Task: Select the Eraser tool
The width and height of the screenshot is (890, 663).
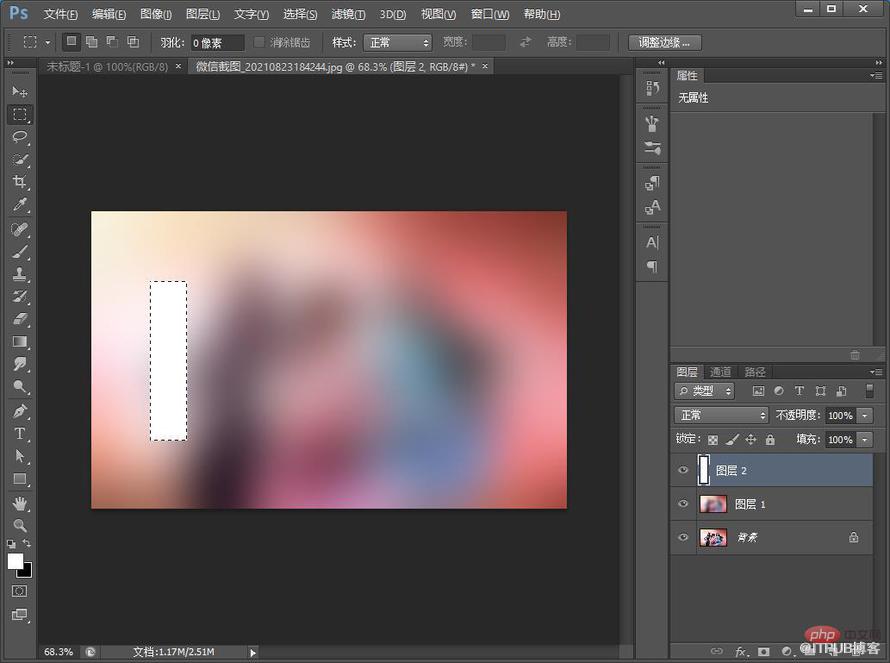Action: 20,319
